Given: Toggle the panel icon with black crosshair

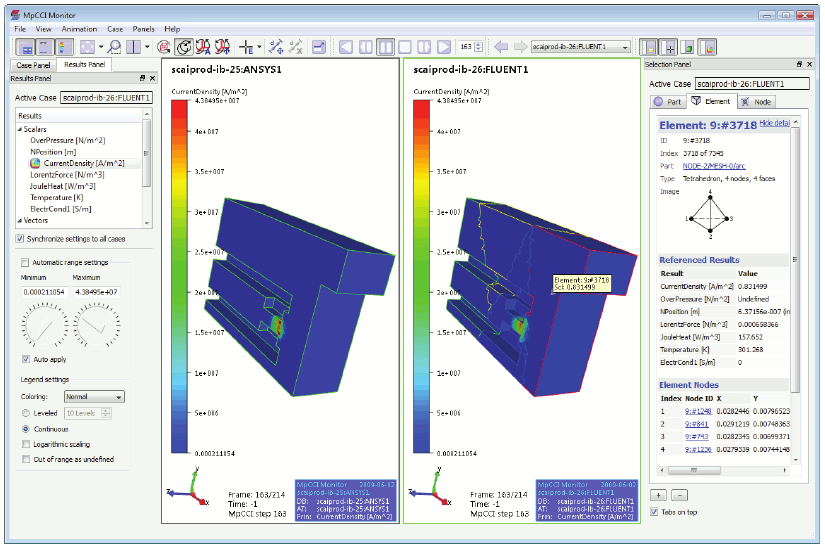Looking at the screenshot, I should 669,47.
